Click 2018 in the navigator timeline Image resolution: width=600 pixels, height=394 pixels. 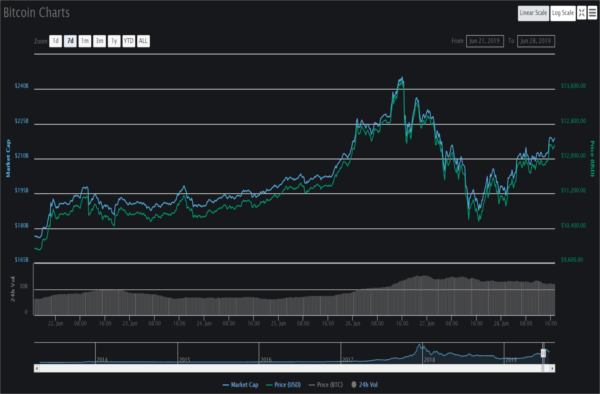pos(429,360)
